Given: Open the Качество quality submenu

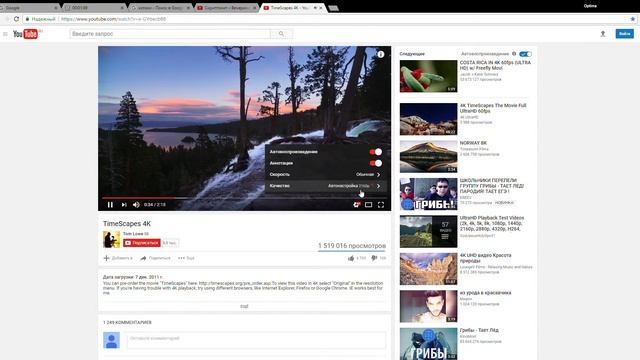Looking at the screenshot, I should (x=325, y=186).
